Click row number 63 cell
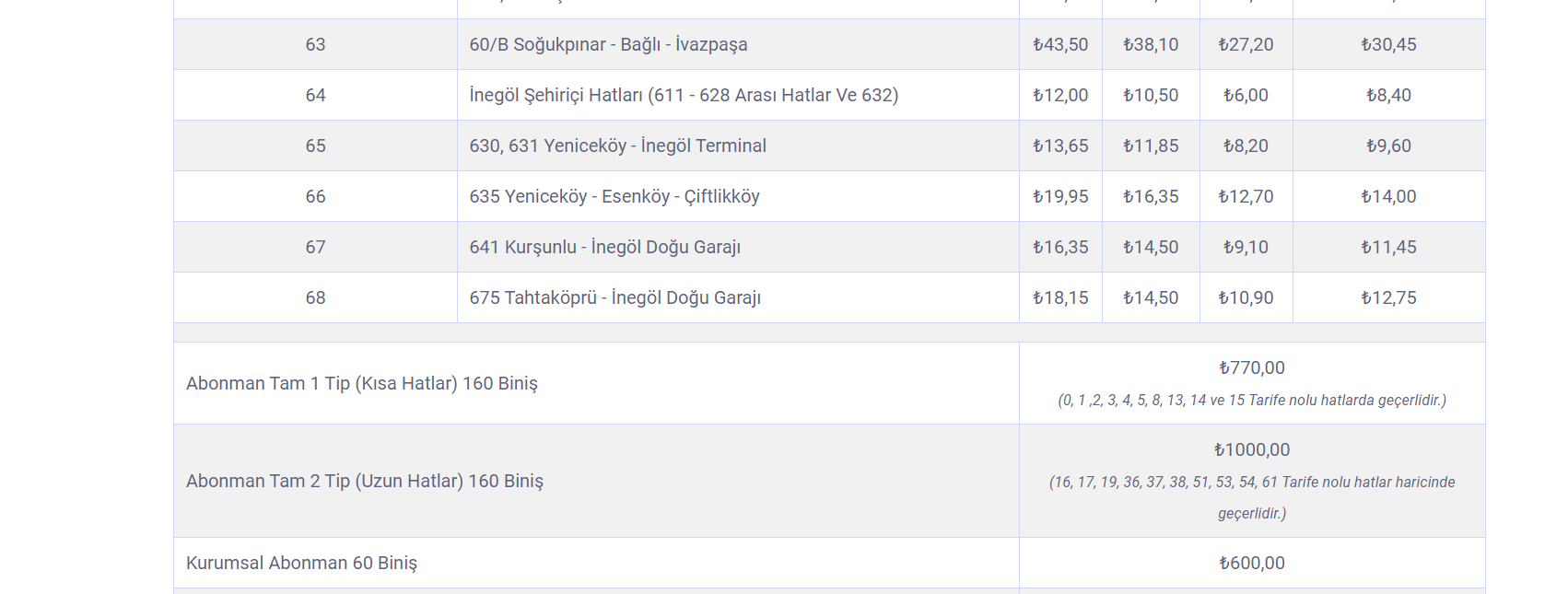Image resolution: width=1568 pixels, height=594 pixels. click(x=315, y=44)
